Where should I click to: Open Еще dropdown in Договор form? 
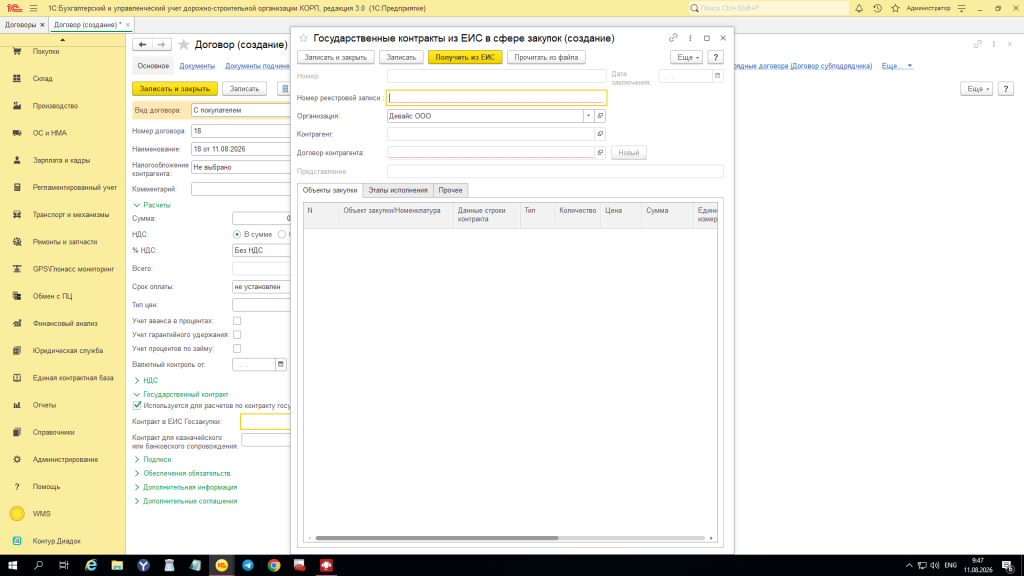pos(976,89)
